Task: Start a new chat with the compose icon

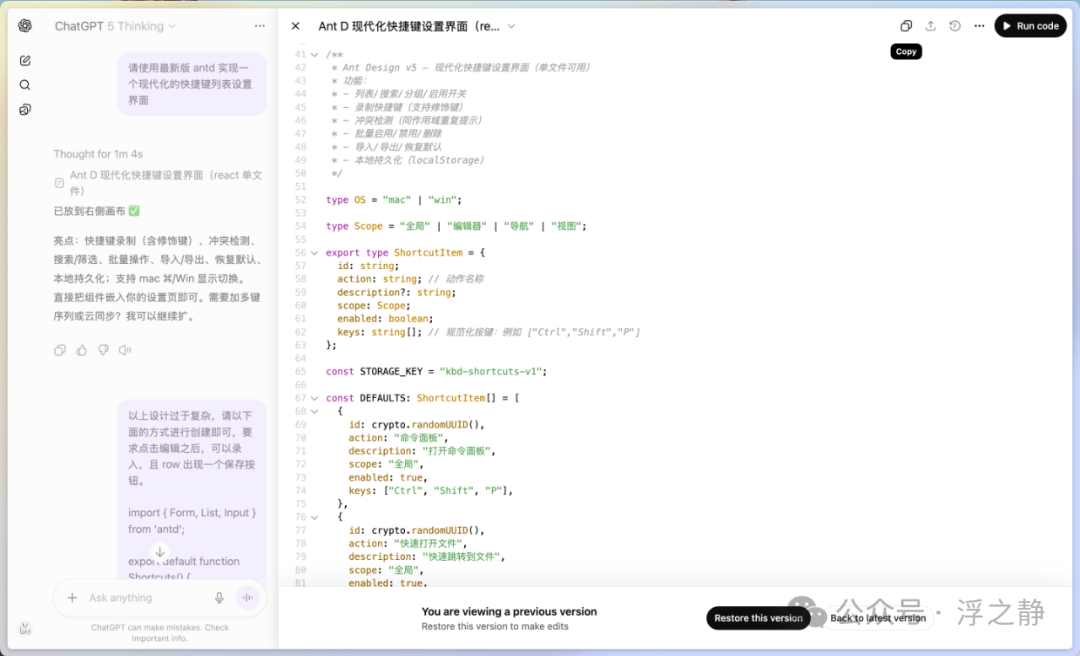Action: [x=25, y=61]
